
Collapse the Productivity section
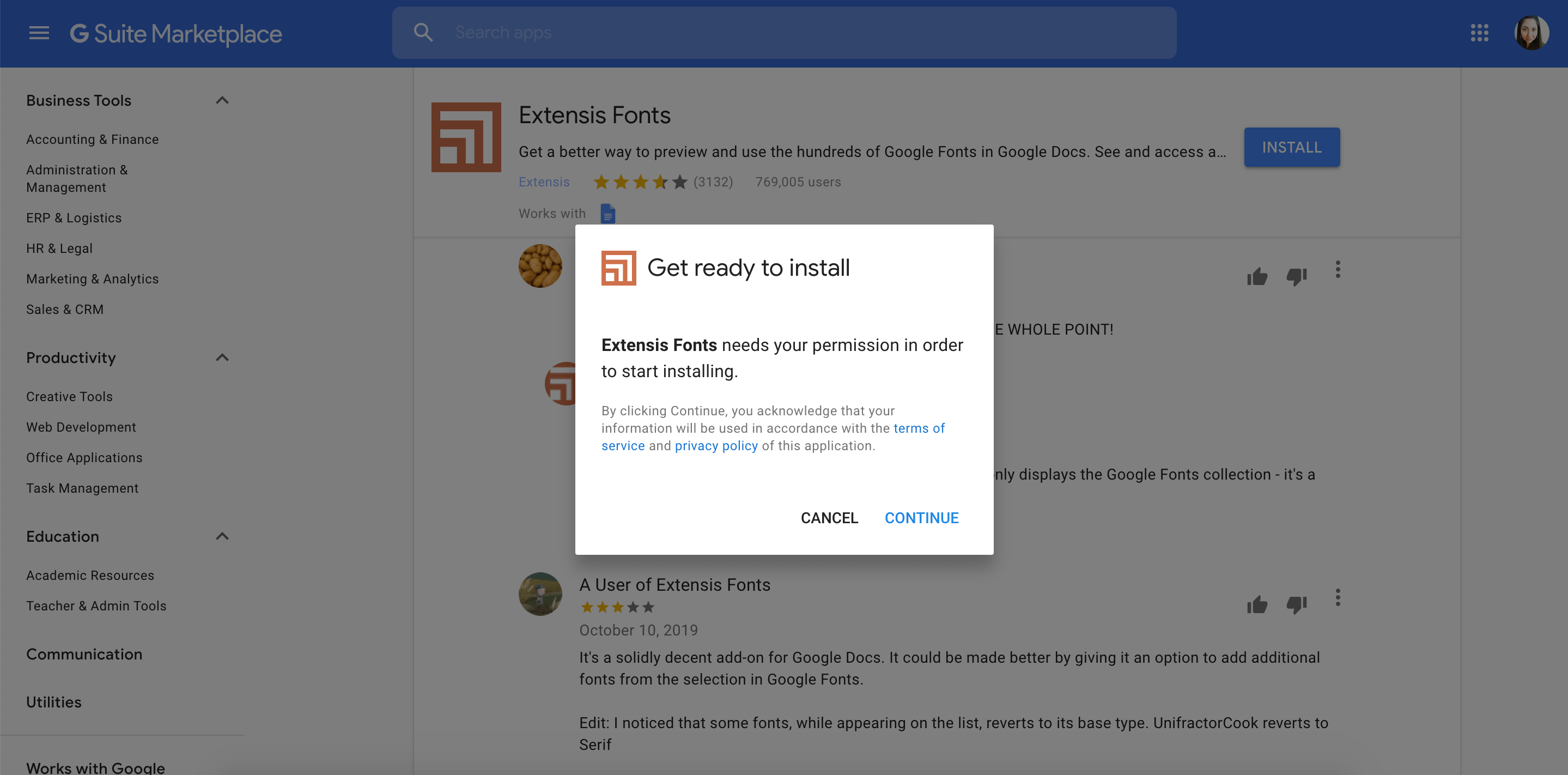tap(222, 358)
